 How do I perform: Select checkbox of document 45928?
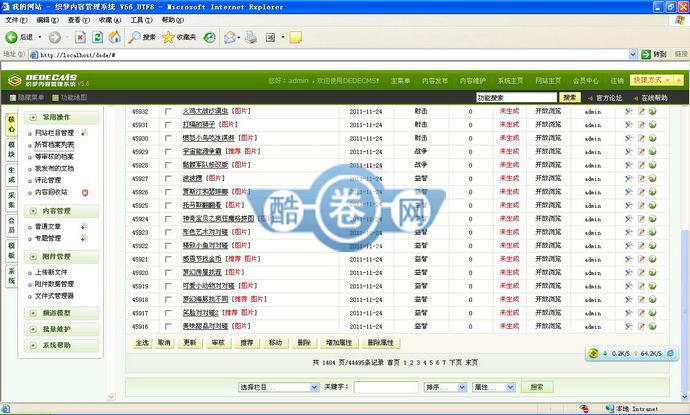168,165
